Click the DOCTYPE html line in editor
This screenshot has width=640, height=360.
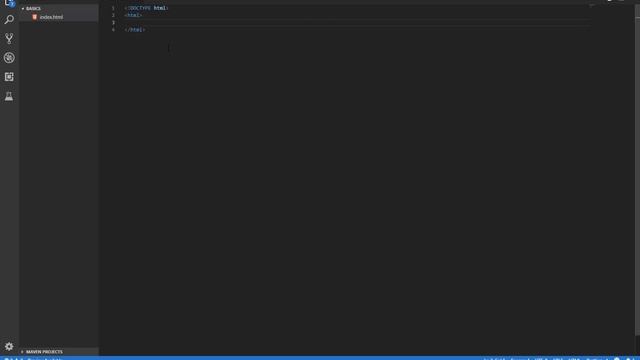[x=146, y=8]
